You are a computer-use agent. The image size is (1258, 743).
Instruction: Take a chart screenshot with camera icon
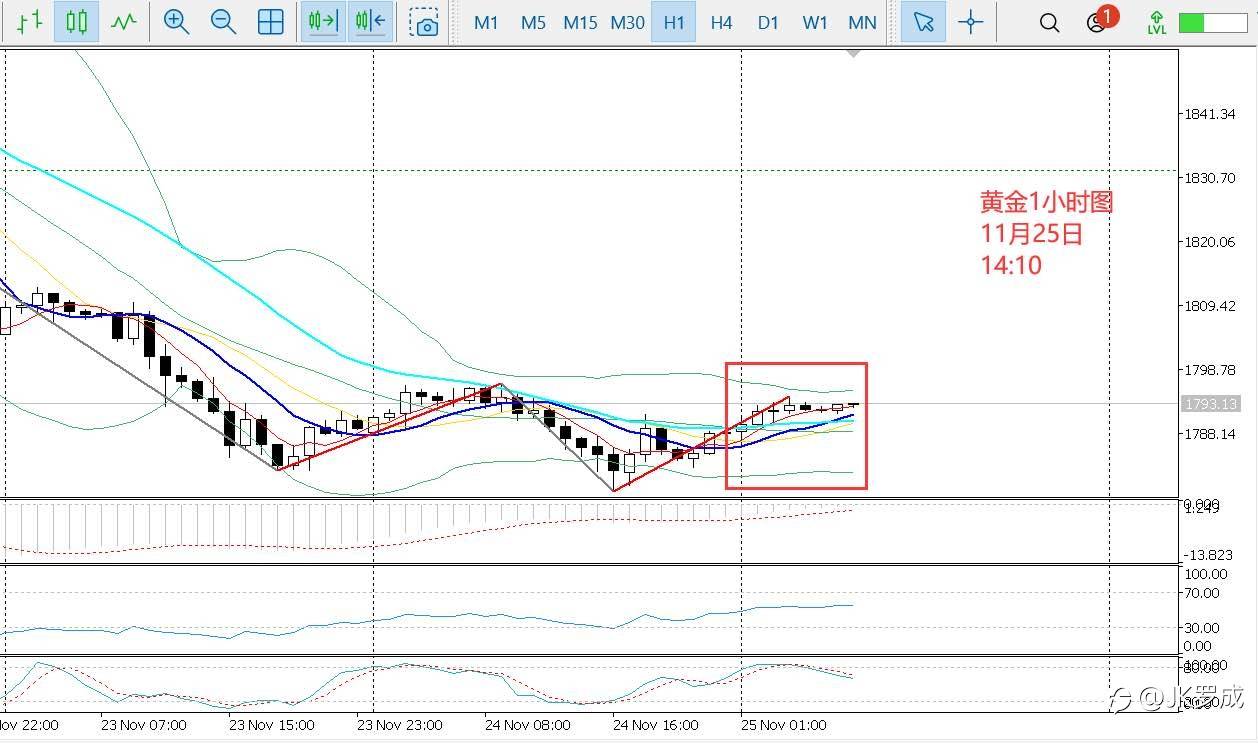[x=425, y=22]
